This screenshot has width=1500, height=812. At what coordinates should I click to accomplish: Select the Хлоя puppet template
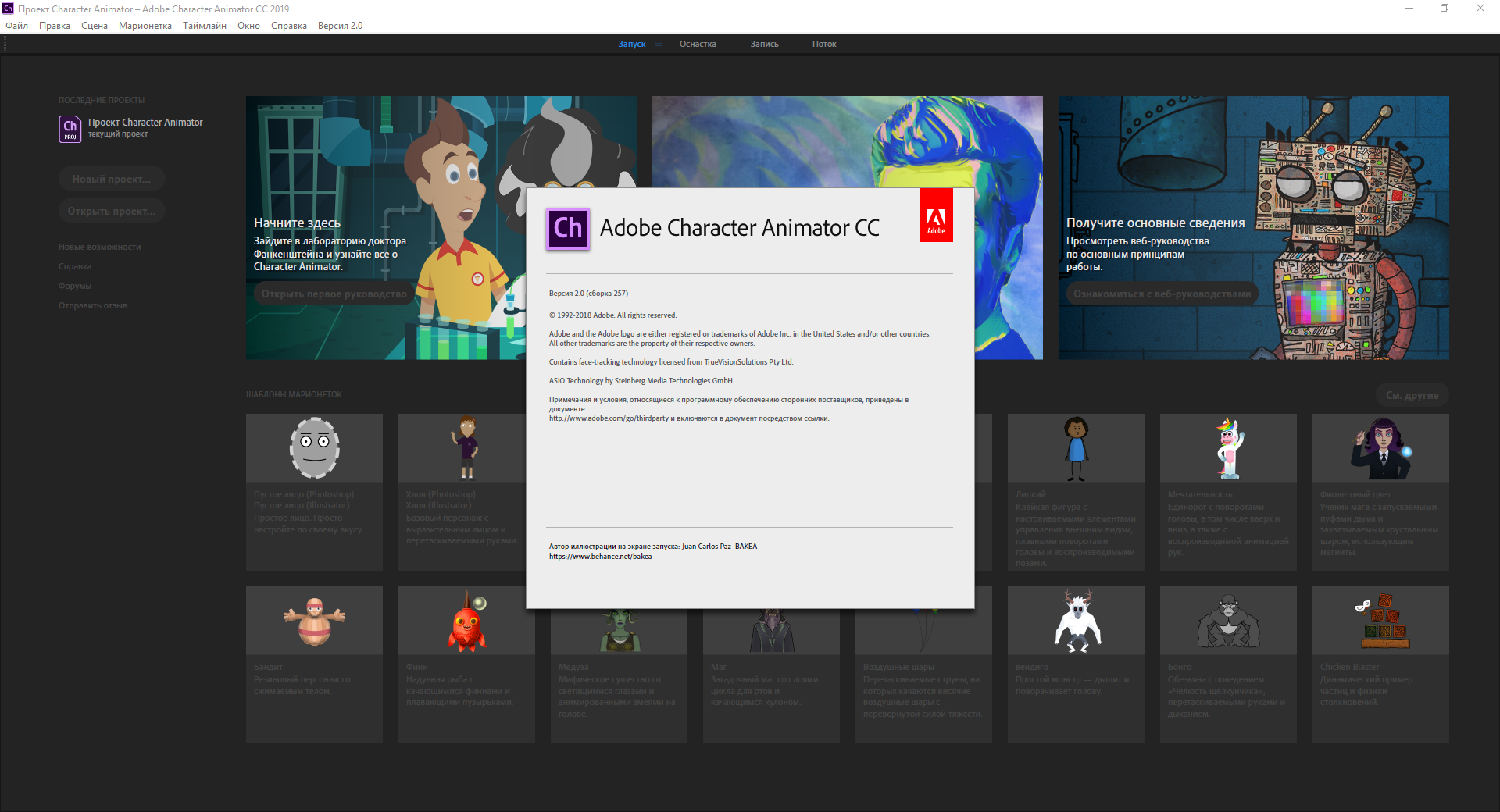point(466,492)
